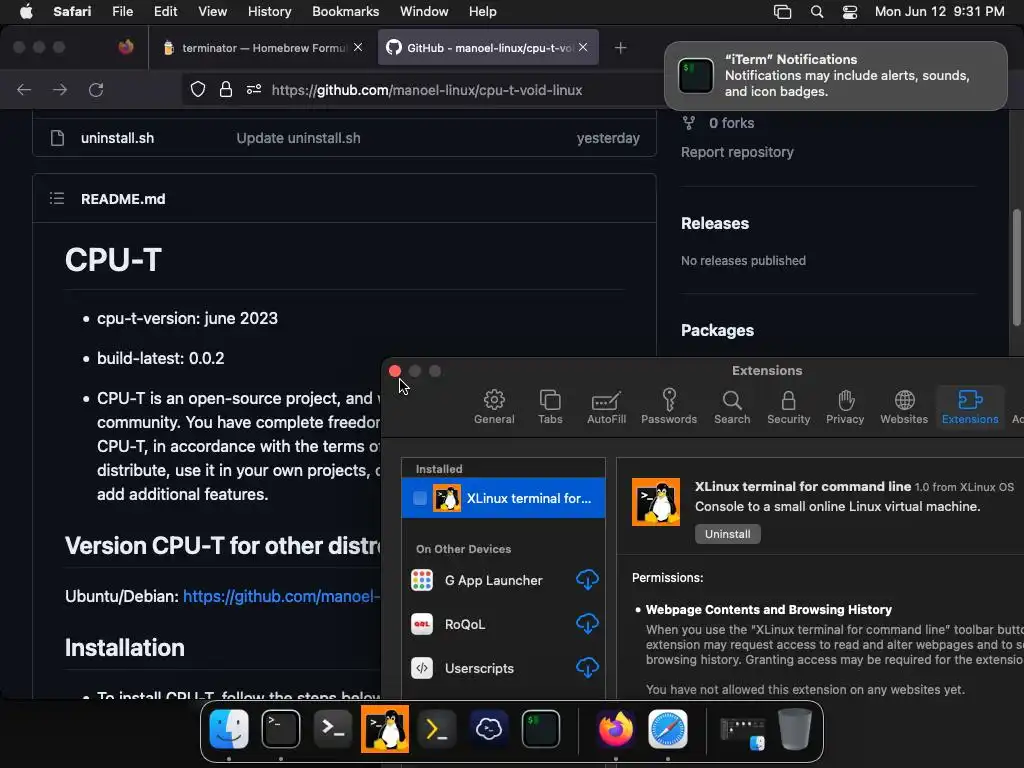Close the GitHub manoel-linux tab
This screenshot has width=1024, height=768.
coord(583,47)
